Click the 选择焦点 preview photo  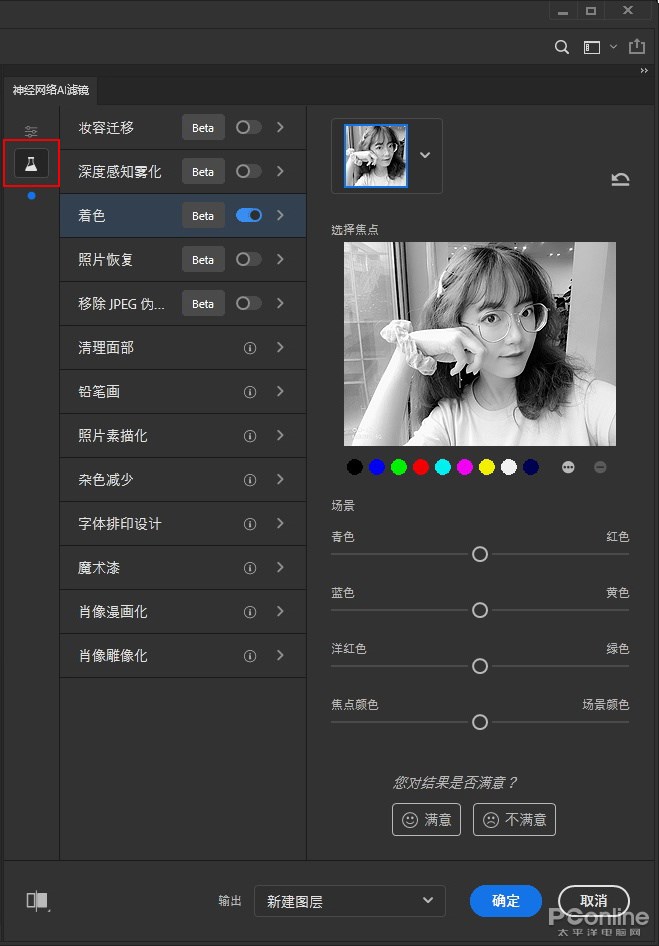pos(480,344)
